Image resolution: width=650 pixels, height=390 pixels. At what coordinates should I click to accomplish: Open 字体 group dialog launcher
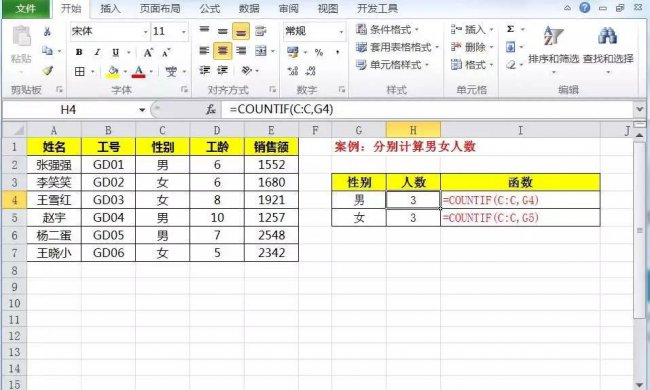(x=184, y=90)
